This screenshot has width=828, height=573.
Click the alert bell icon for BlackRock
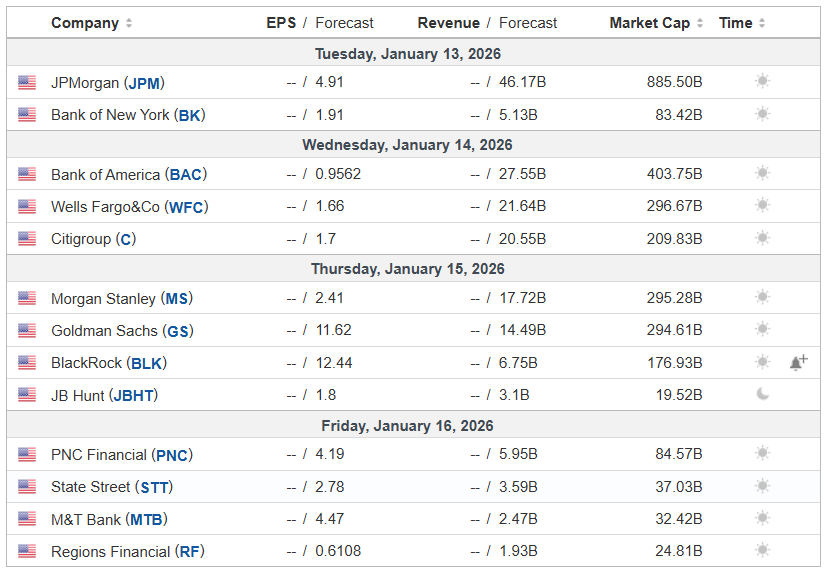tap(798, 363)
